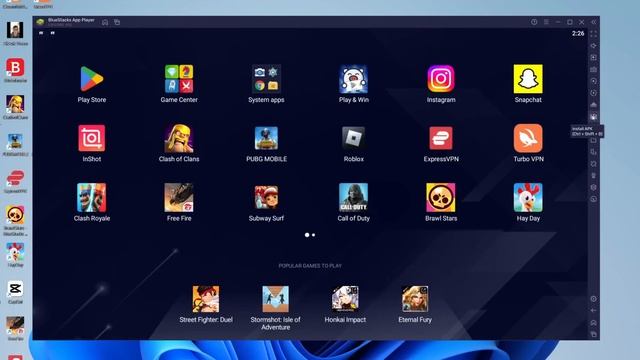
Task: Toggle fullscreen from the BlueStacks sidebar
Action: click(x=593, y=34)
